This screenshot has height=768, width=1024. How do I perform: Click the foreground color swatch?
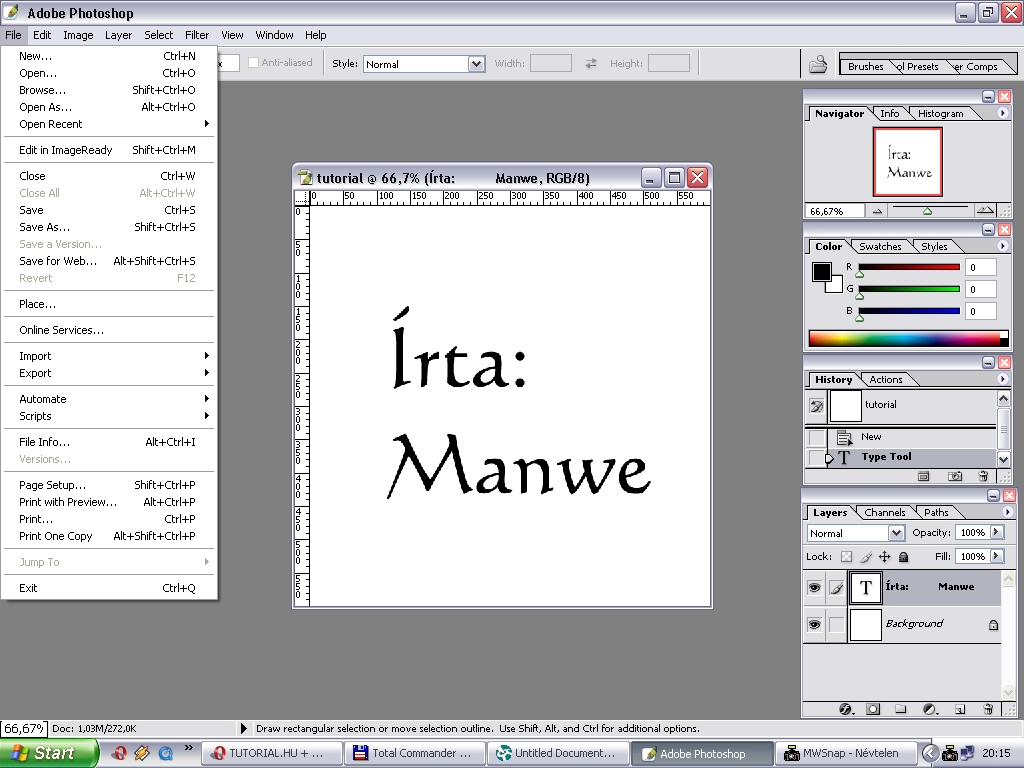pos(821,272)
